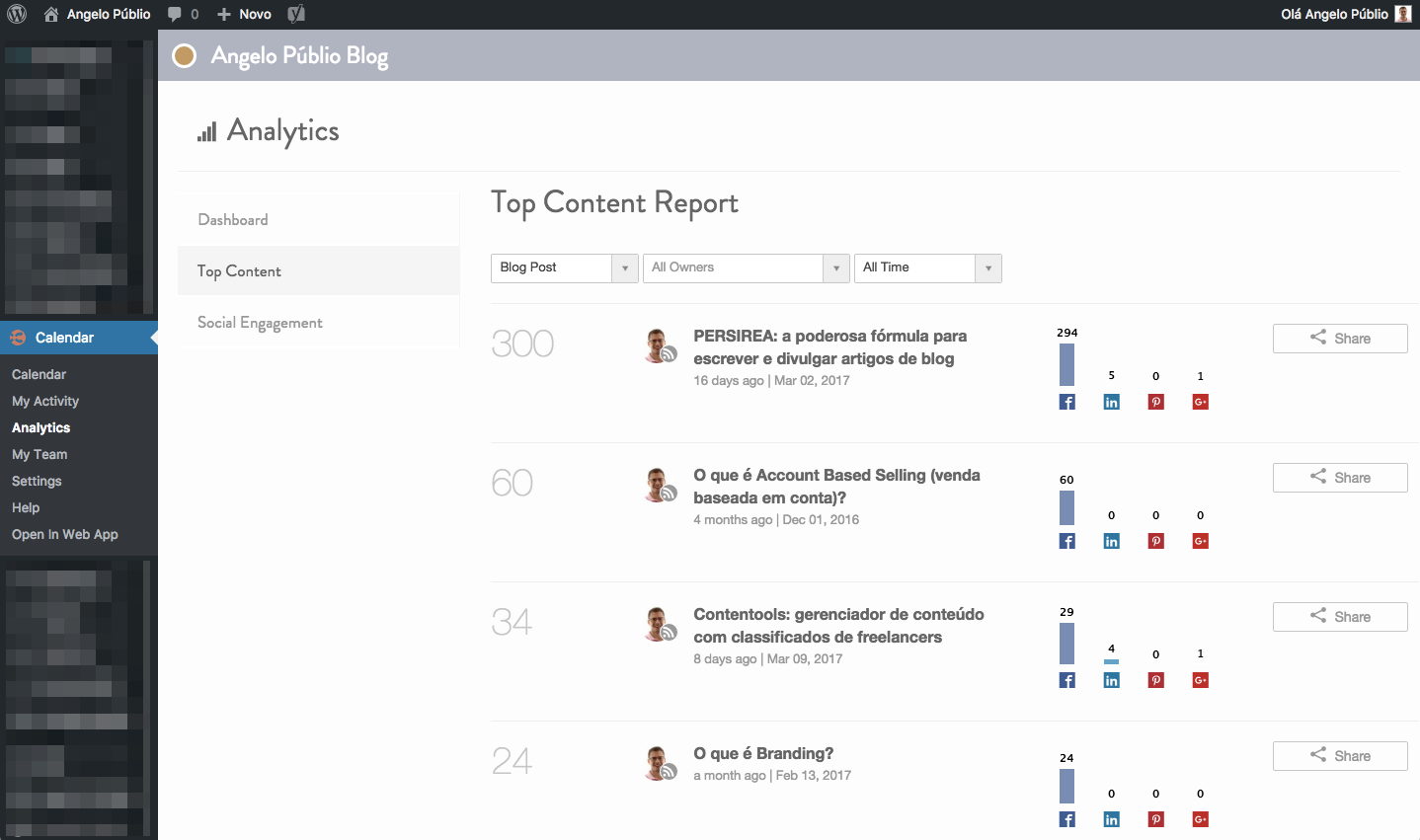Click the LinkedIn icon under the Contentools post
The image size is (1420, 840).
1111,680
